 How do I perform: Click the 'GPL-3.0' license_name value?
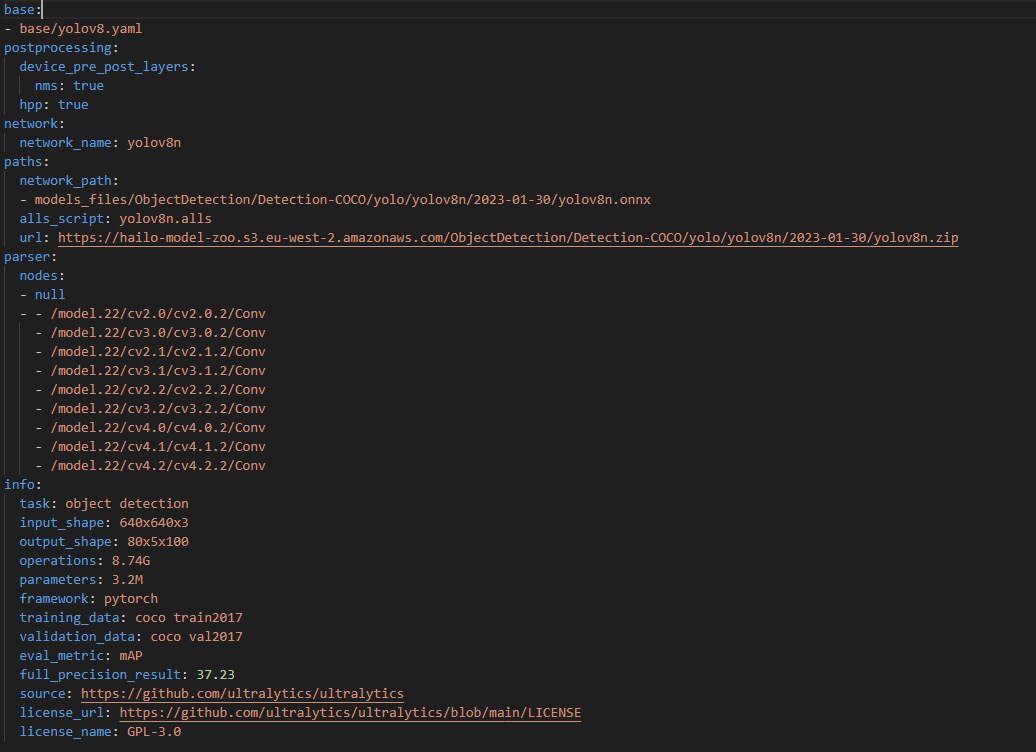pos(154,732)
